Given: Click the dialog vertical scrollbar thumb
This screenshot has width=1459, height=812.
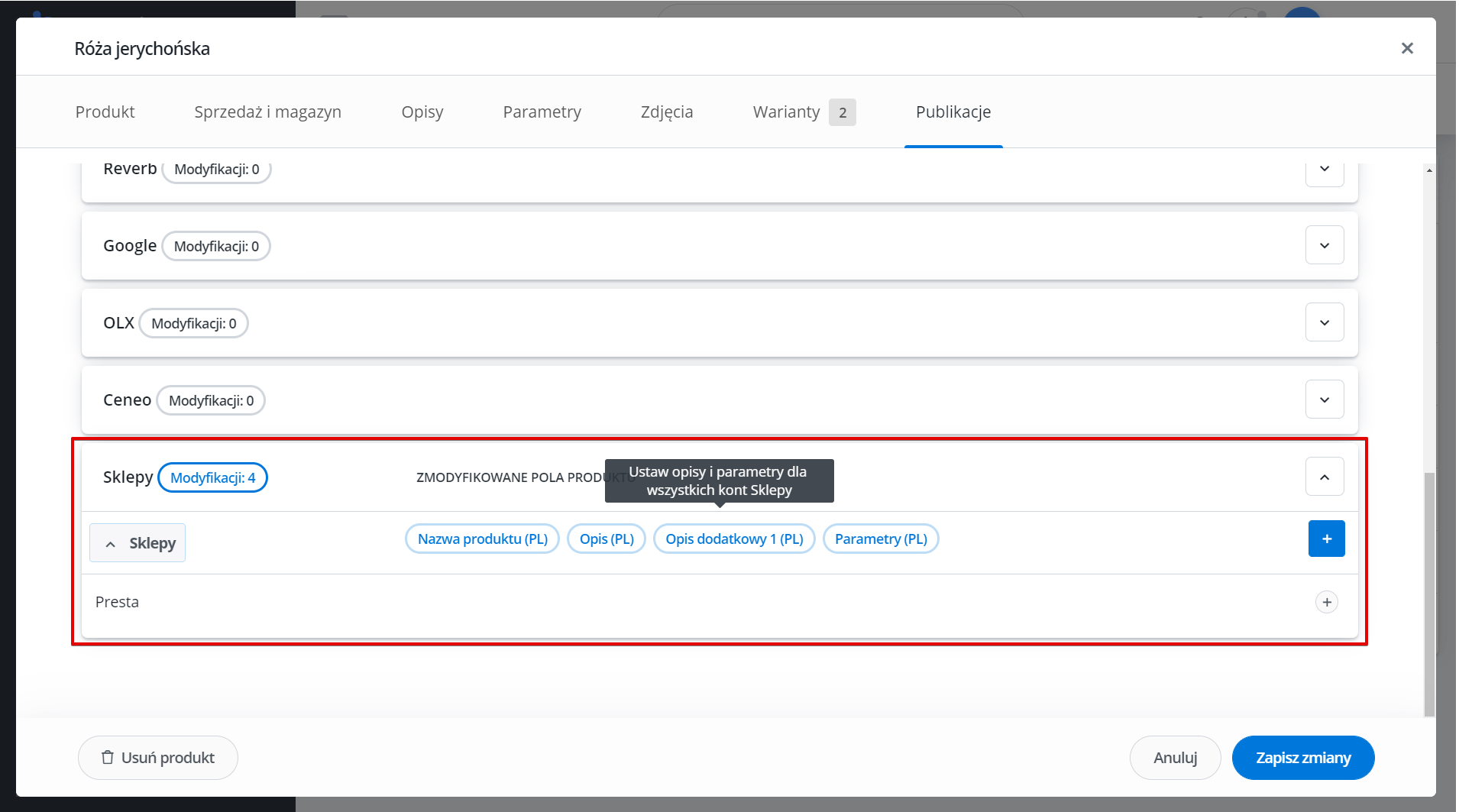Looking at the screenshot, I should click(1429, 594).
